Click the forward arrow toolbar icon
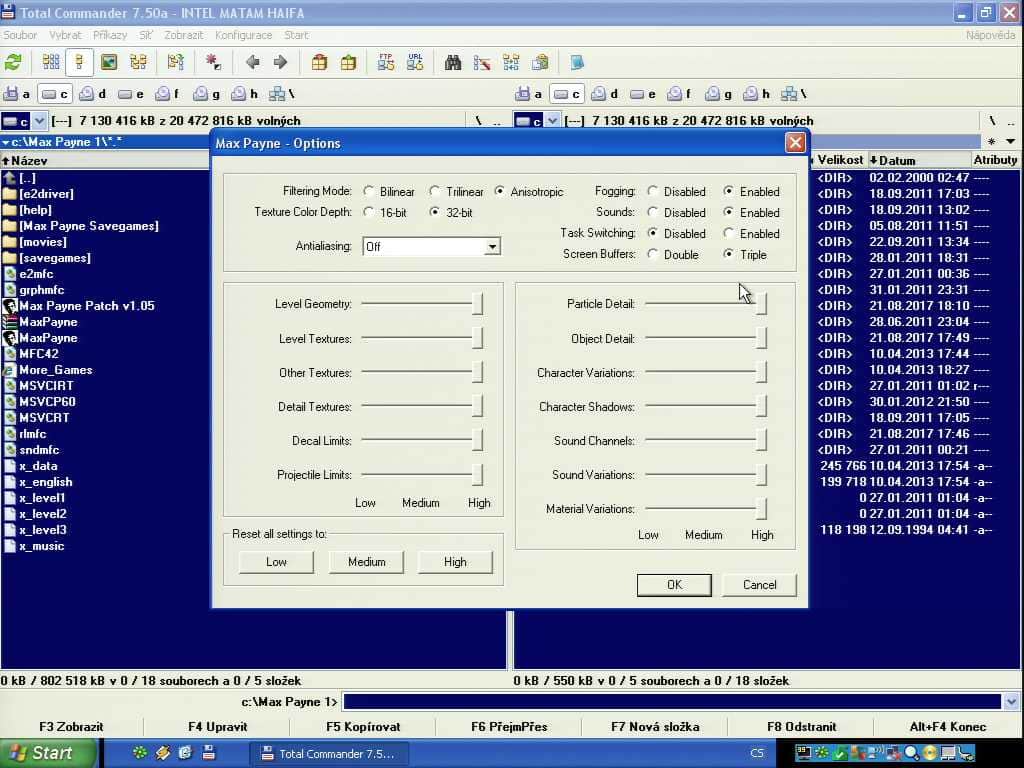Image resolution: width=1024 pixels, height=768 pixels. pyautogui.click(x=281, y=63)
